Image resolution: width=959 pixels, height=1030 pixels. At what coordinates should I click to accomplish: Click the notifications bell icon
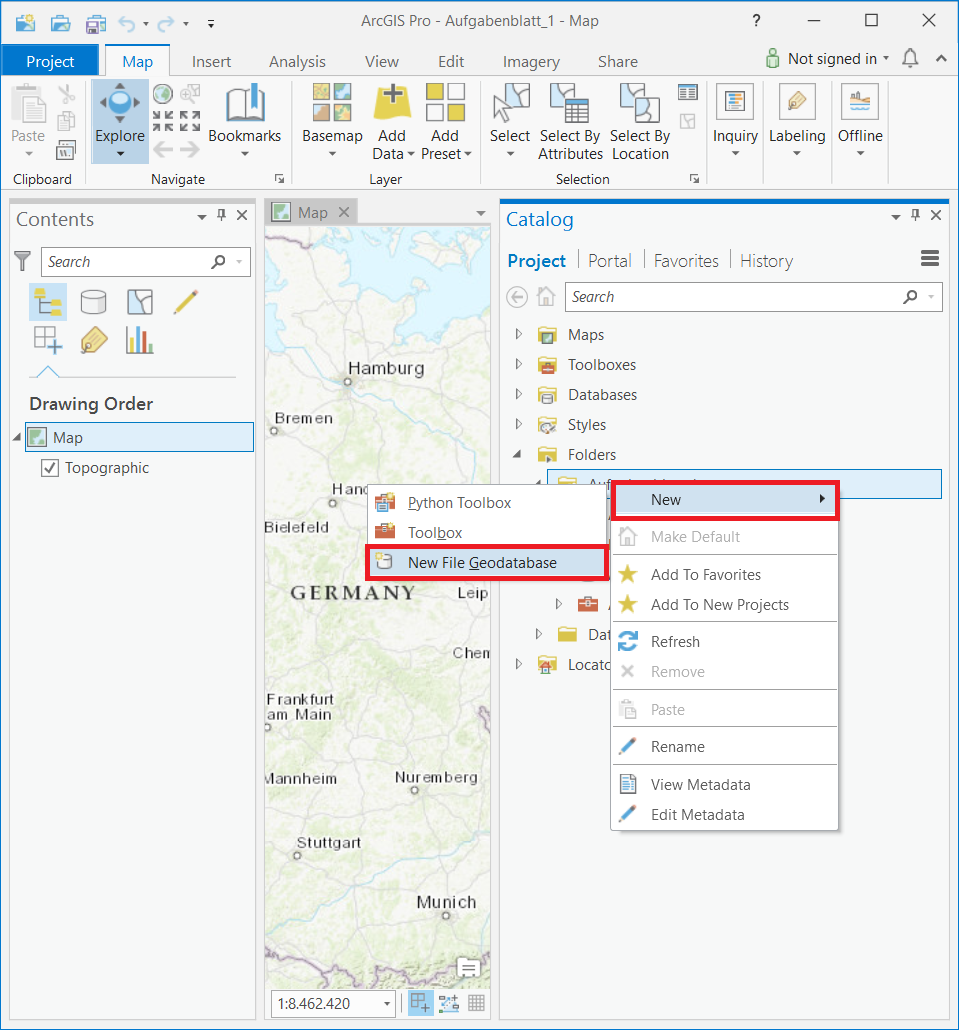coord(910,59)
